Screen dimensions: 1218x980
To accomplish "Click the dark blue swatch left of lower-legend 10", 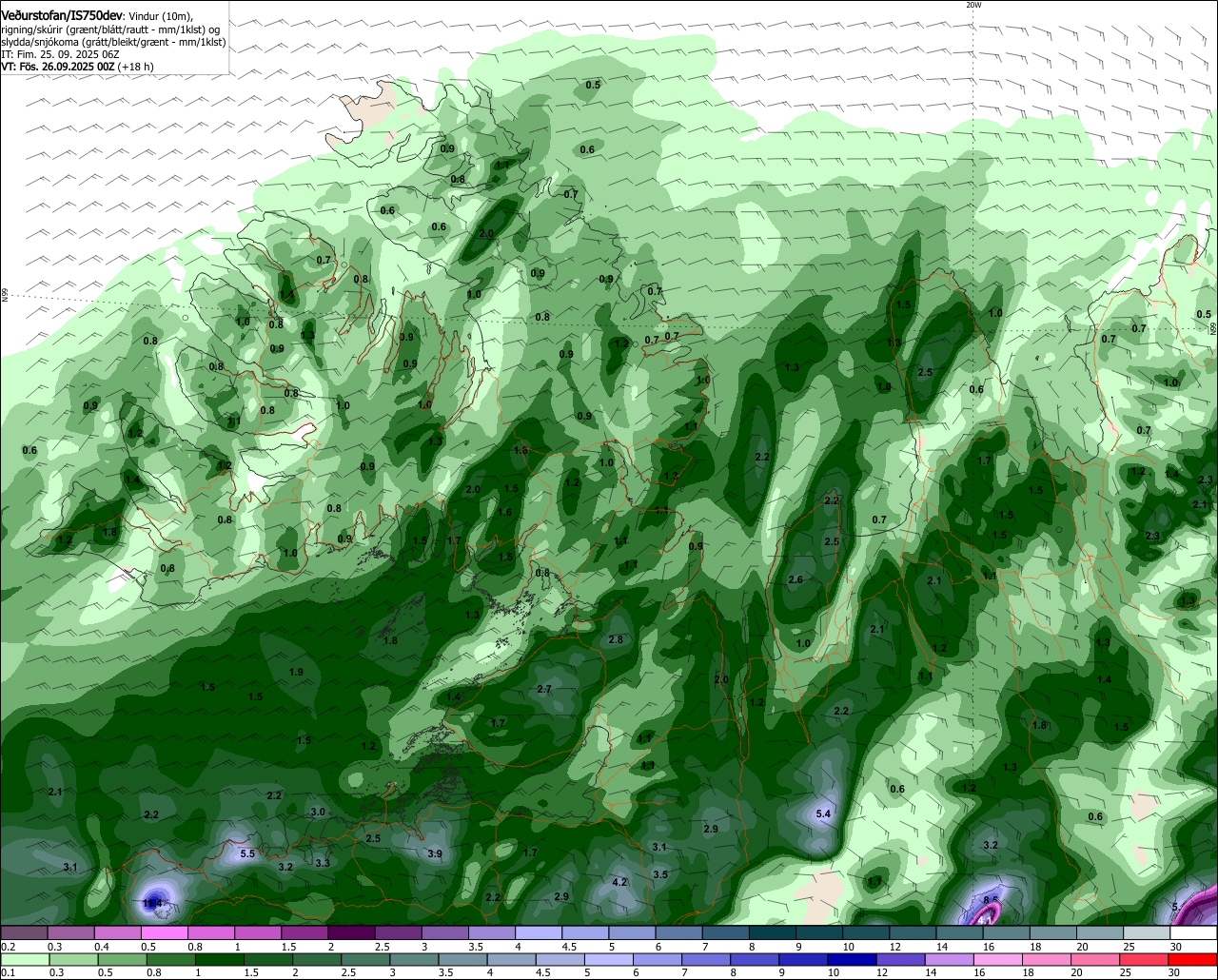I will [803, 960].
